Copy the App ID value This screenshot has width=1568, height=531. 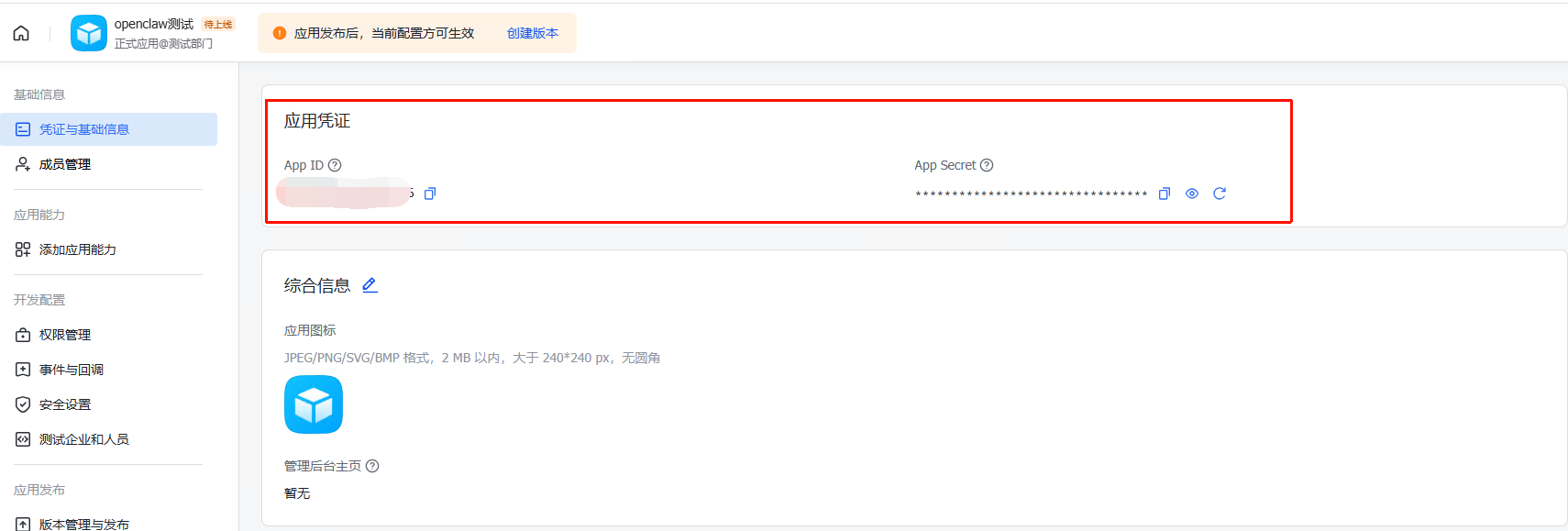coord(430,194)
